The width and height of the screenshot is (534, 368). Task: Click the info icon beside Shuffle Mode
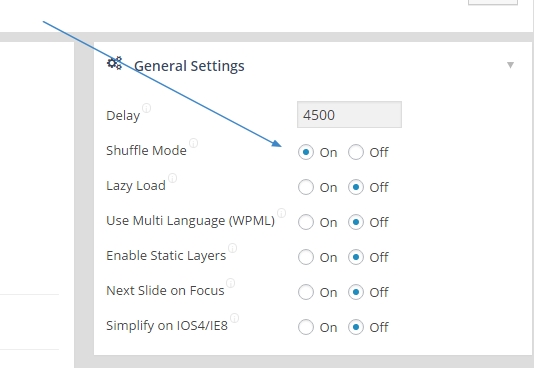[x=193, y=143]
